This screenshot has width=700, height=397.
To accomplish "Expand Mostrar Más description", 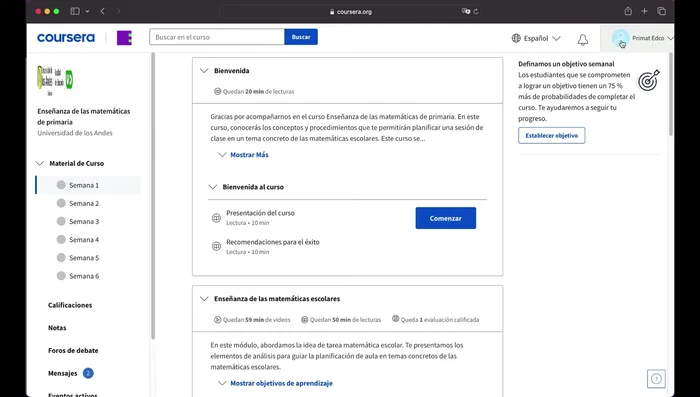I will coord(249,155).
